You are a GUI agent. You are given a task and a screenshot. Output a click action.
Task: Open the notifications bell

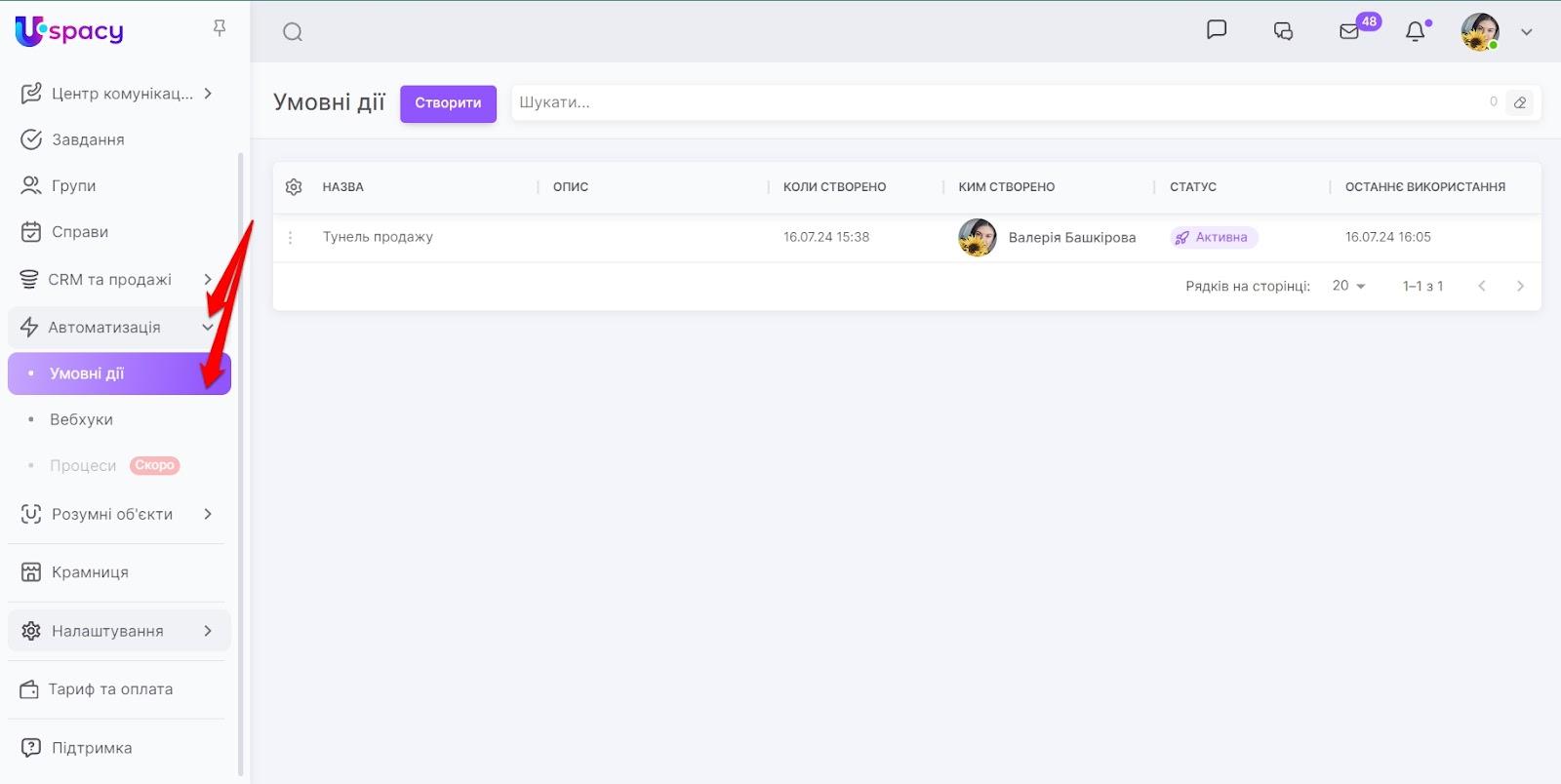click(1415, 31)
